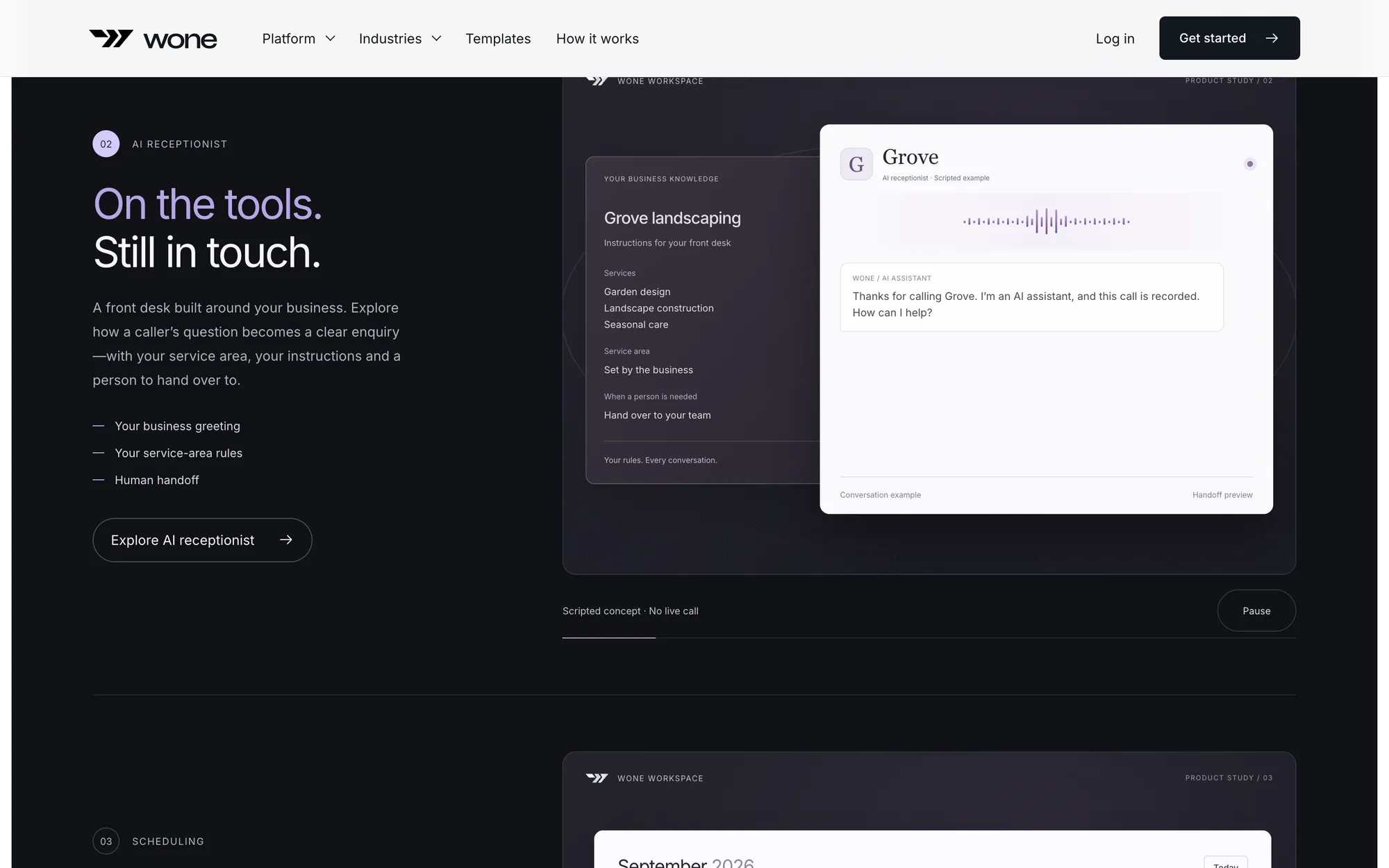
Task: Click the 'Seasonal care' service entry
Action: [x=635, y=324]
